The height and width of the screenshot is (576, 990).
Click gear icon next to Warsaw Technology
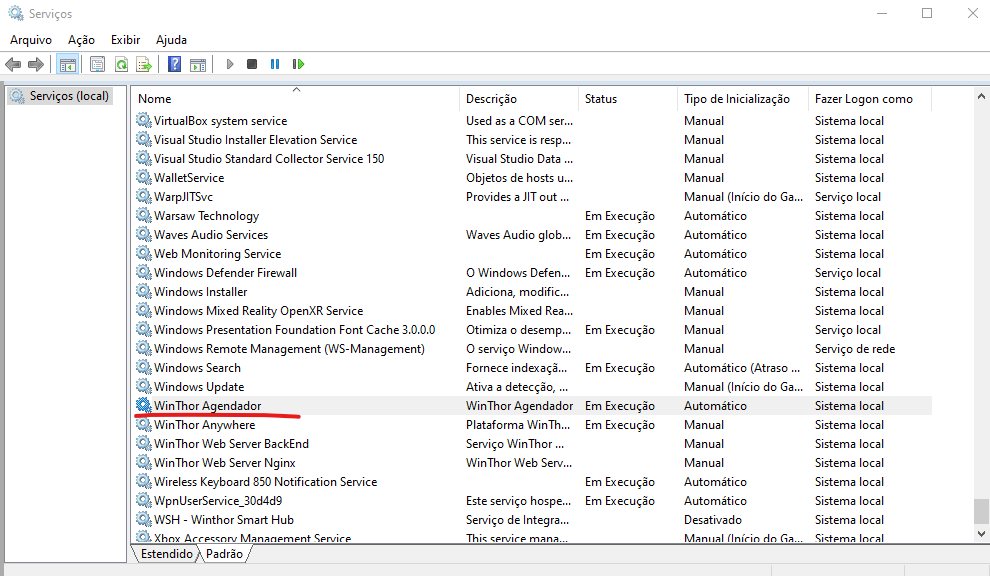tap(144, 215)
